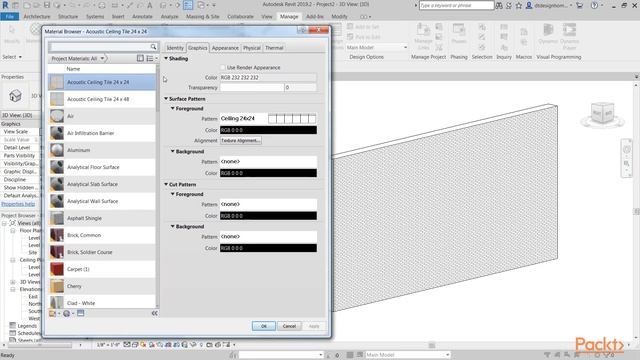This screenshot has width=640, height=360.
Task: Click the Transparency slider
Action: pyautogui.click(x=252, y=87)
